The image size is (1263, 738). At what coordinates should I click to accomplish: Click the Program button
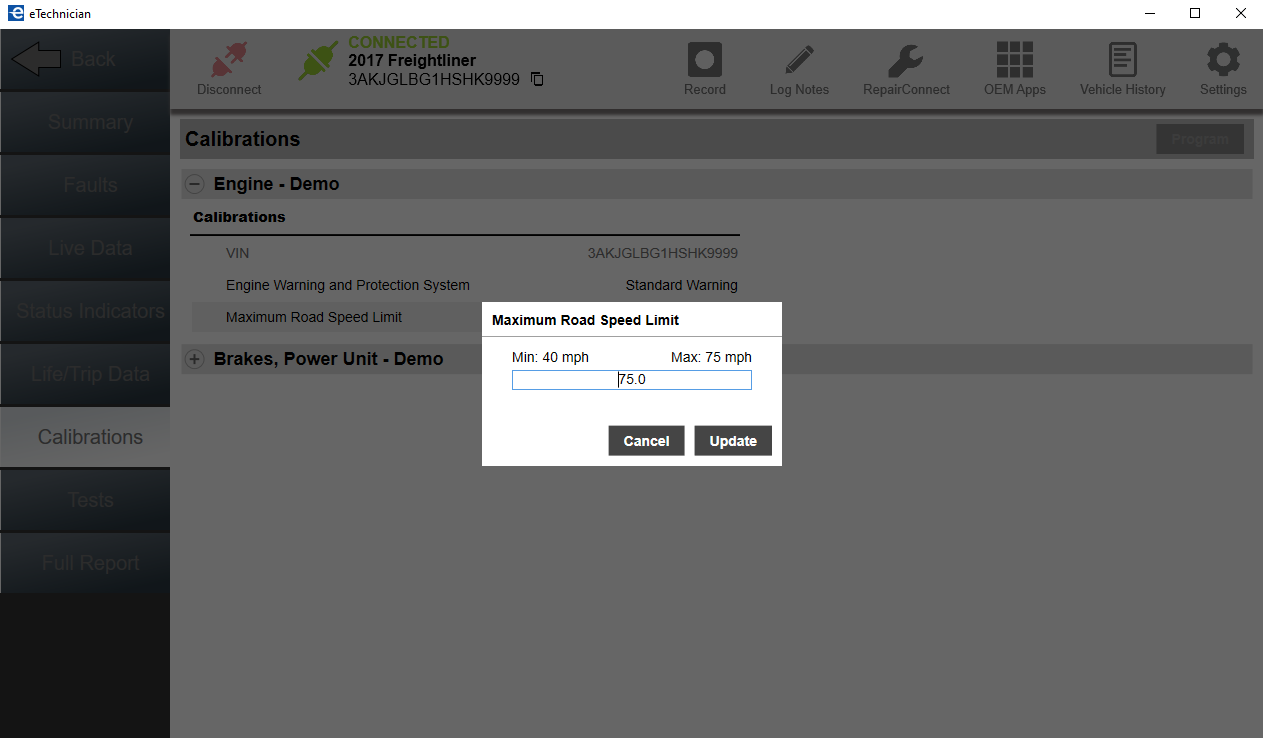(1199, 139)
